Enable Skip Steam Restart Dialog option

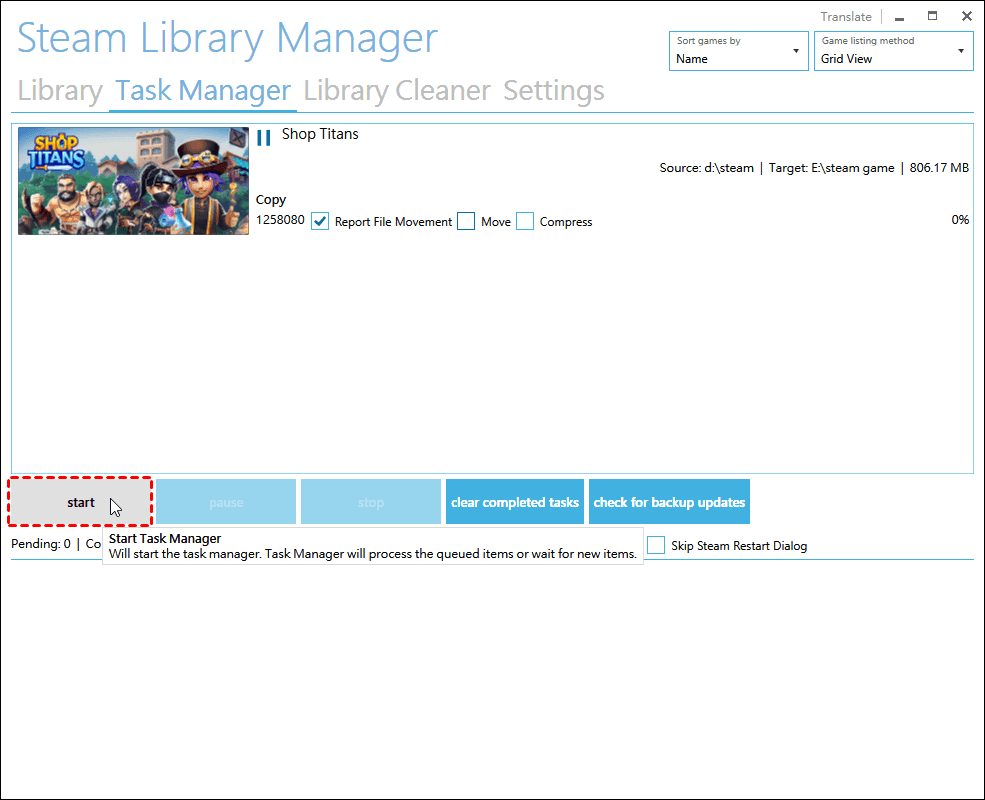(656, 545)
